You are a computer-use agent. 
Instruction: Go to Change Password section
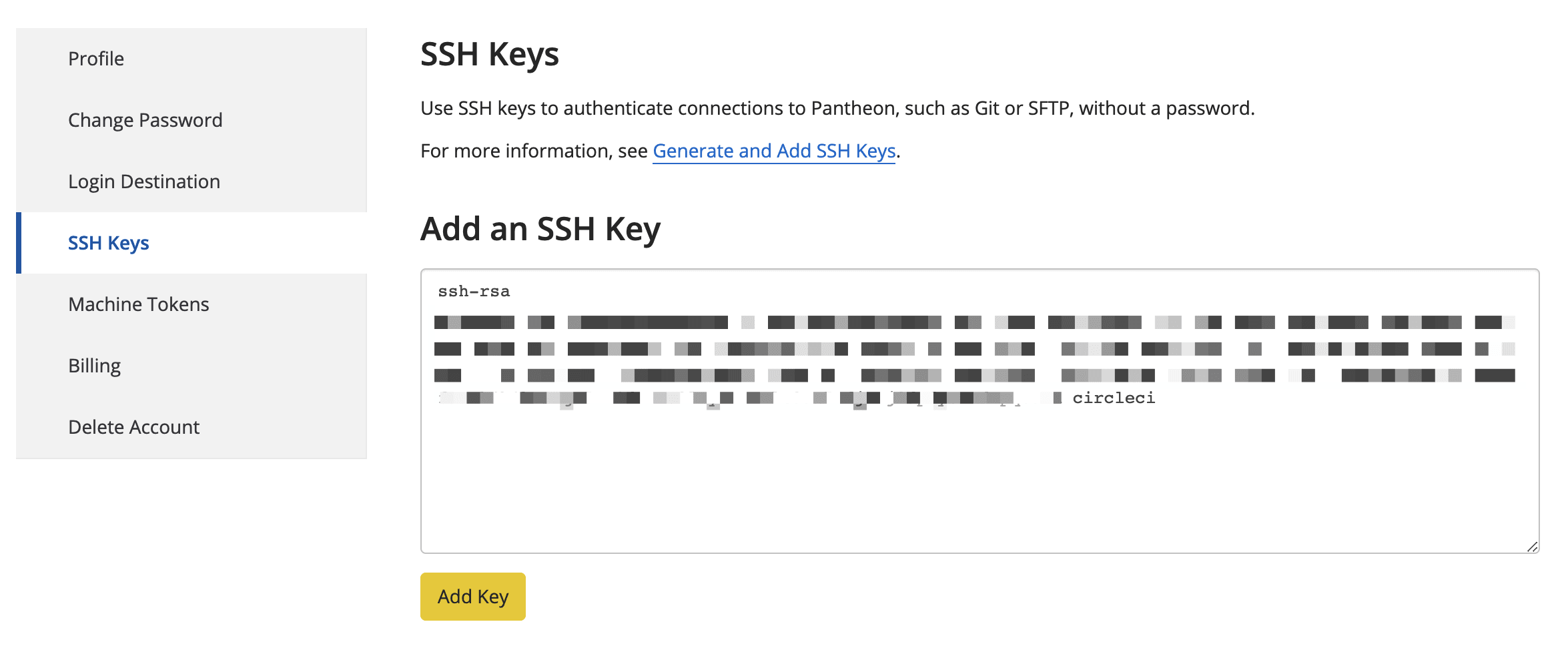click(145, 120)
